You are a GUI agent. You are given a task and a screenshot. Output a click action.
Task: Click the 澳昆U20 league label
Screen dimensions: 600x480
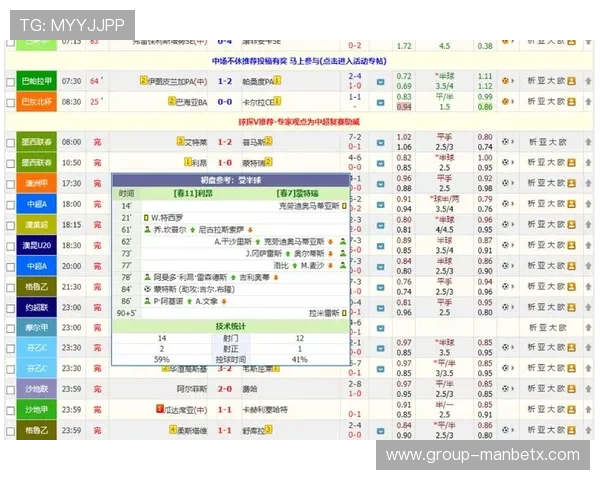[x=37, y=245]
